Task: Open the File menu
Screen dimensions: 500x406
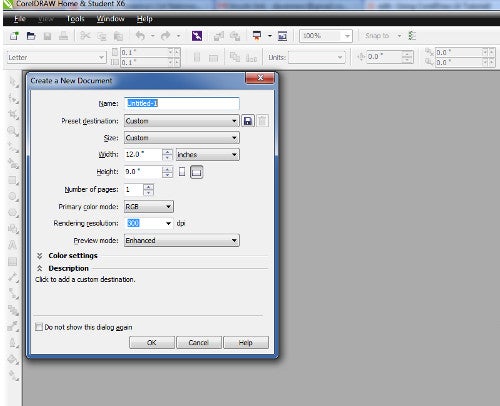Action: (x=20, y=19)
